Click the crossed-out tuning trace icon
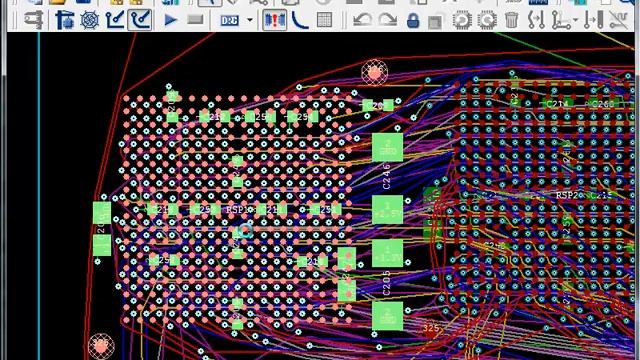Screen dimensions: 640x360 pyautogui.click(x=619, y=20)
